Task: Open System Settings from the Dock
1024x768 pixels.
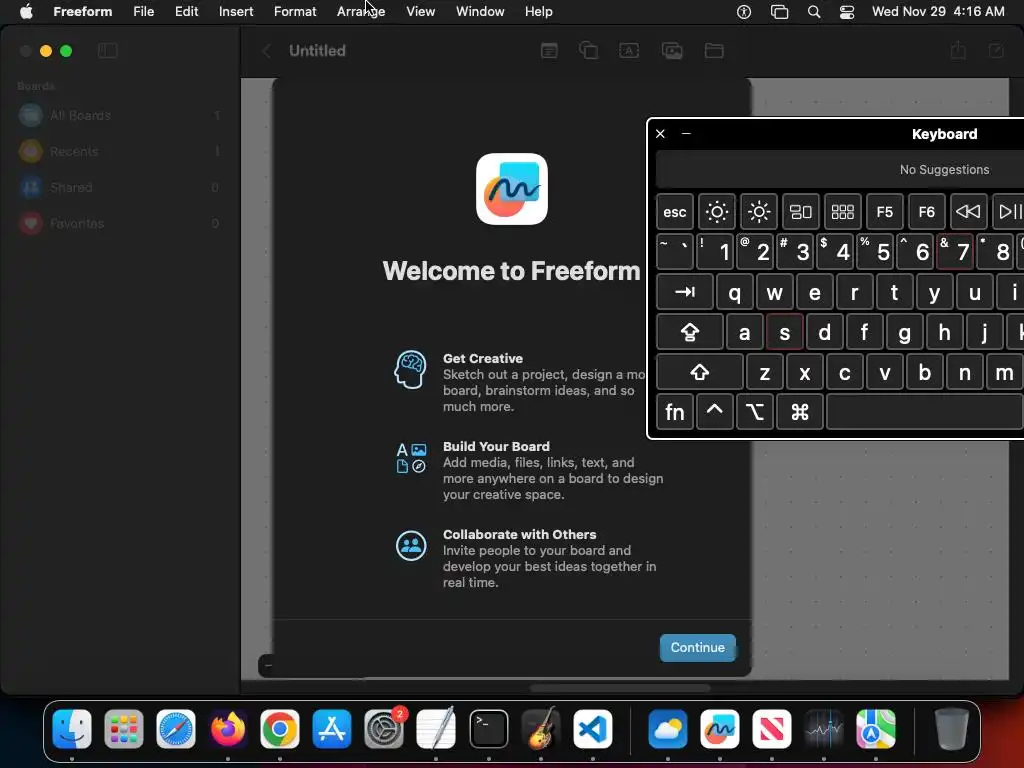Action: point(384,729)
